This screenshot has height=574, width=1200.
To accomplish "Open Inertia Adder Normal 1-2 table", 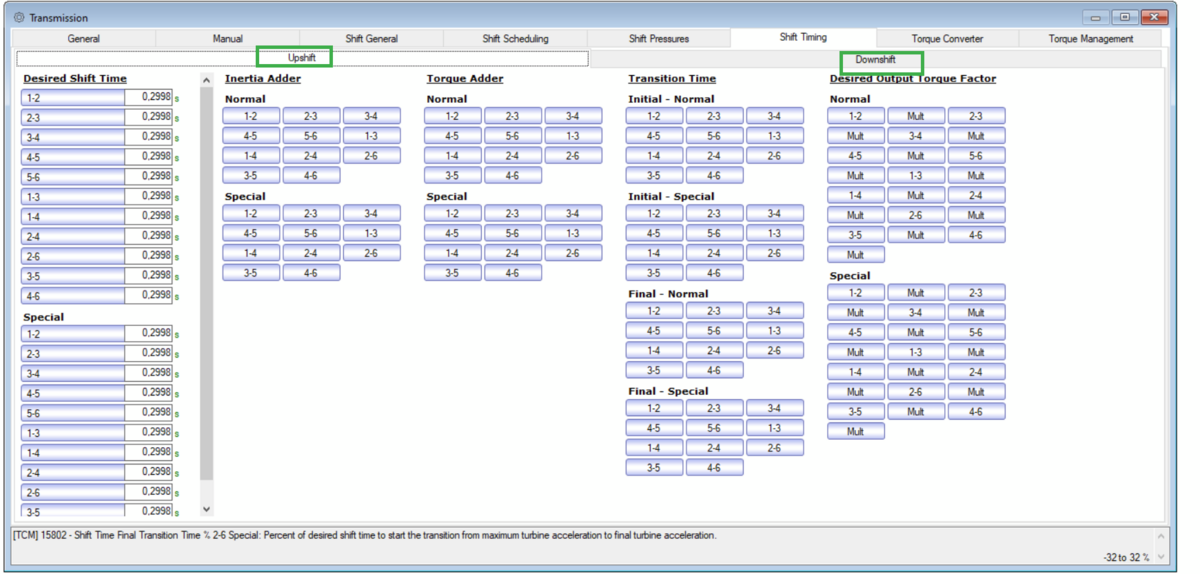I will coord(251,116).
